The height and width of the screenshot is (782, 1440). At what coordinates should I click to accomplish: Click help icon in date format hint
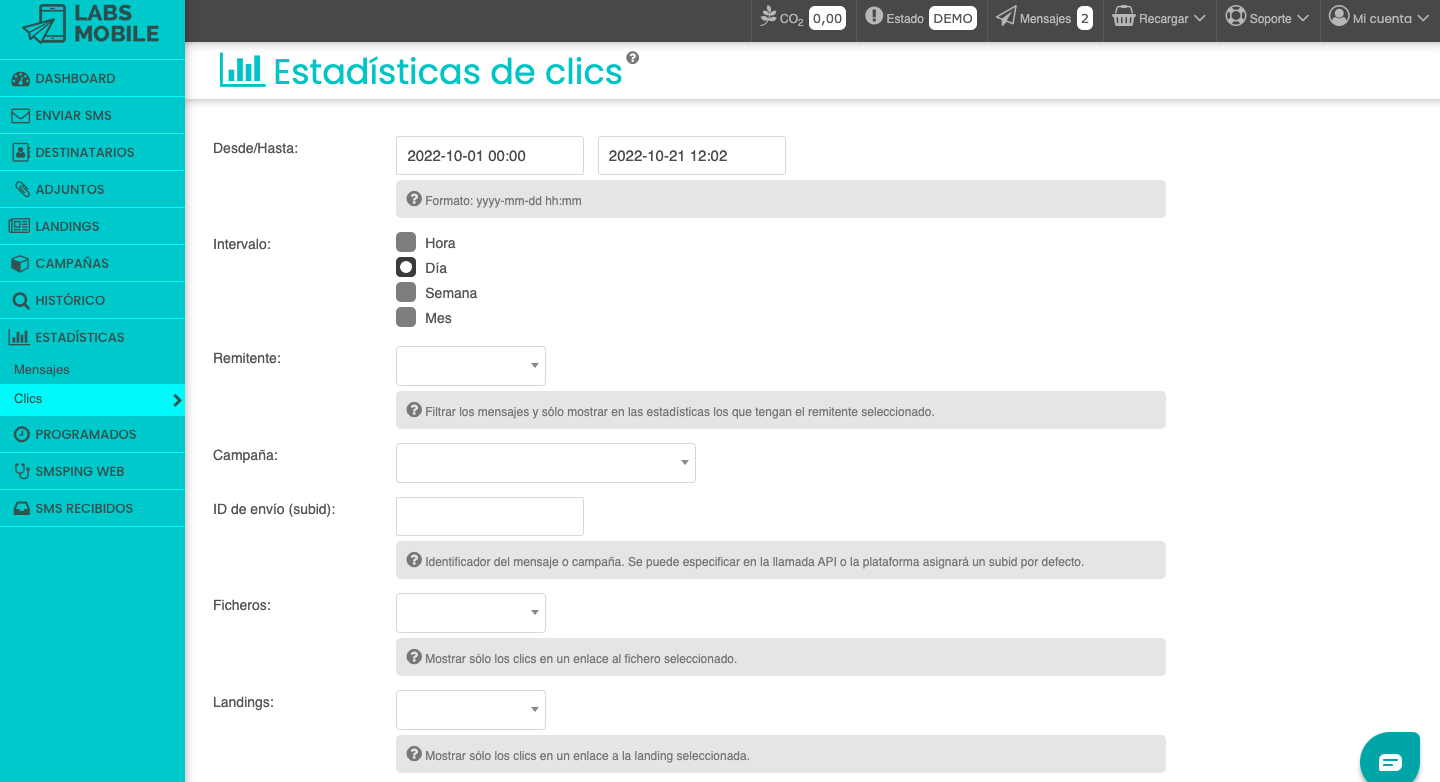(x=414, y=199)
